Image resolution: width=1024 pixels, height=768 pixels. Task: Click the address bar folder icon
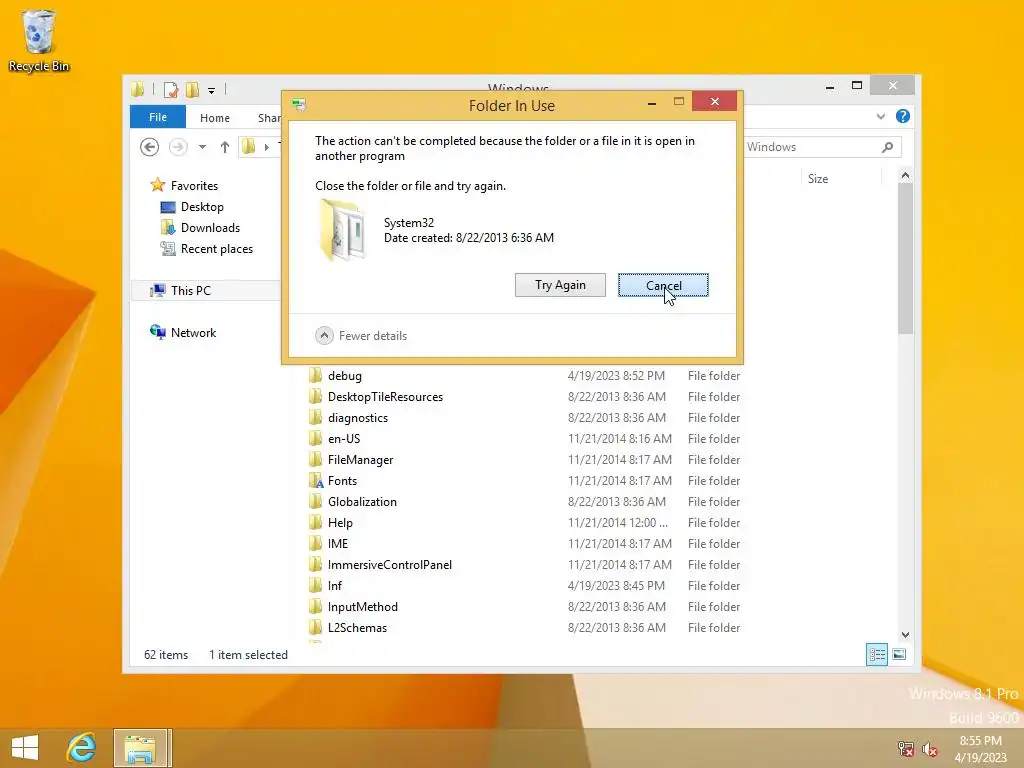[249, 147]
